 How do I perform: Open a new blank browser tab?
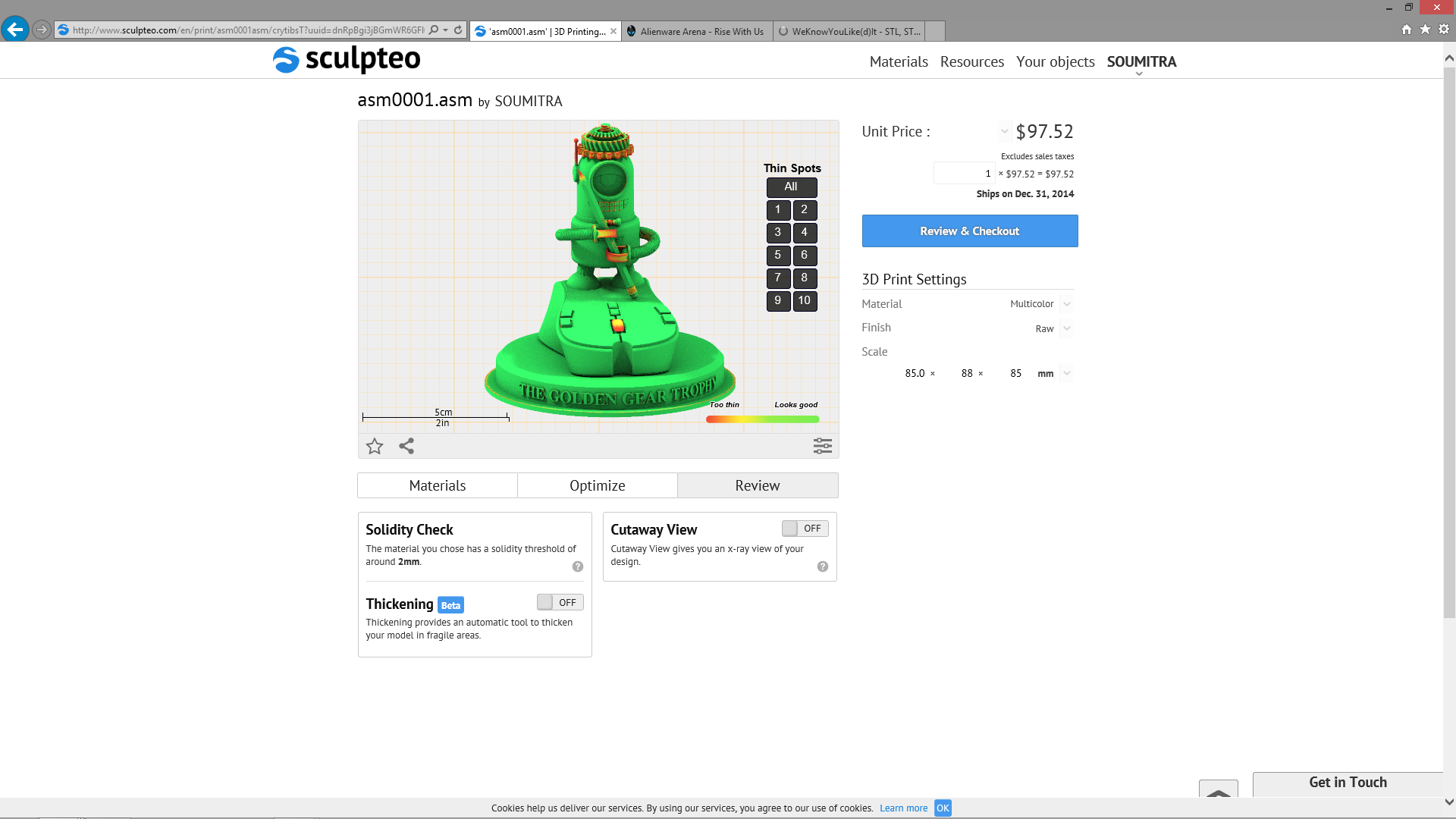point(935,31)
